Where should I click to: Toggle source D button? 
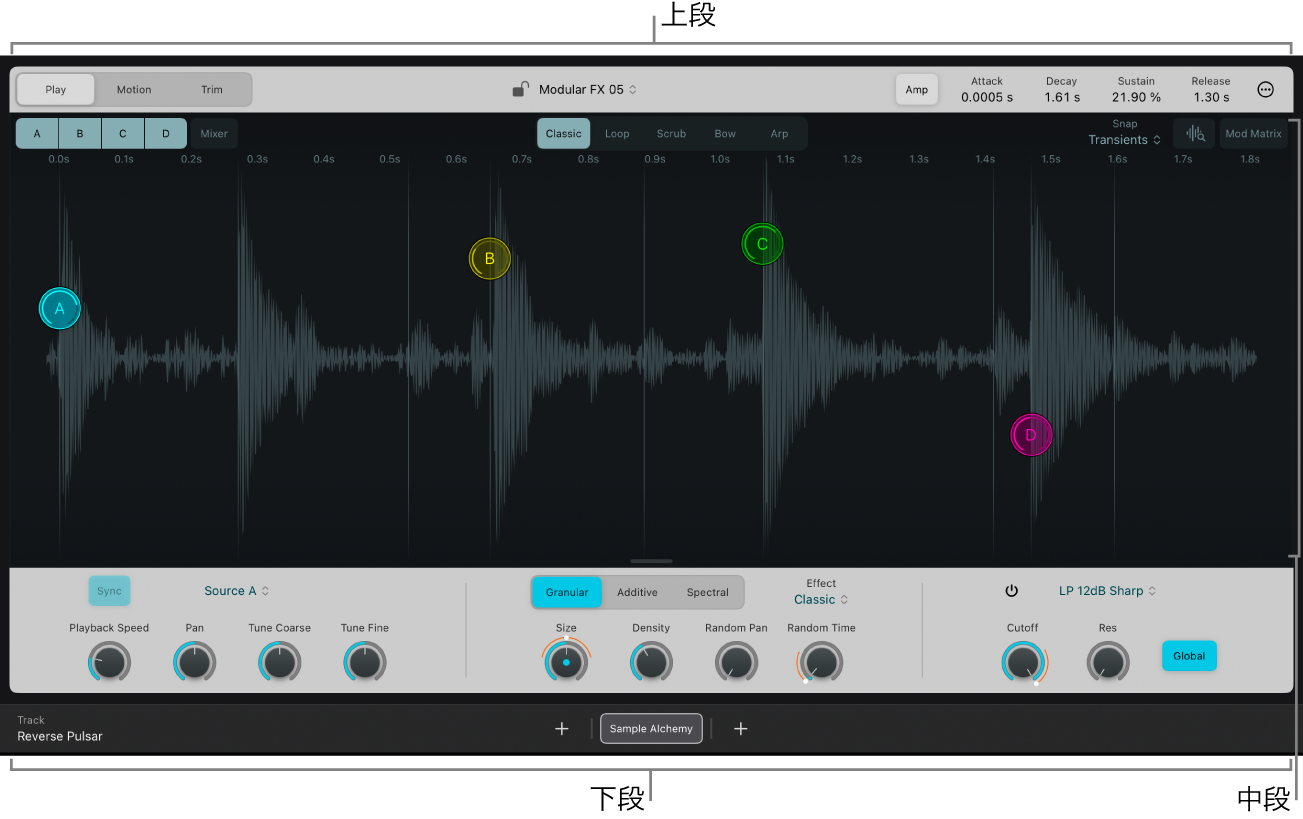(x=166, y=133)
